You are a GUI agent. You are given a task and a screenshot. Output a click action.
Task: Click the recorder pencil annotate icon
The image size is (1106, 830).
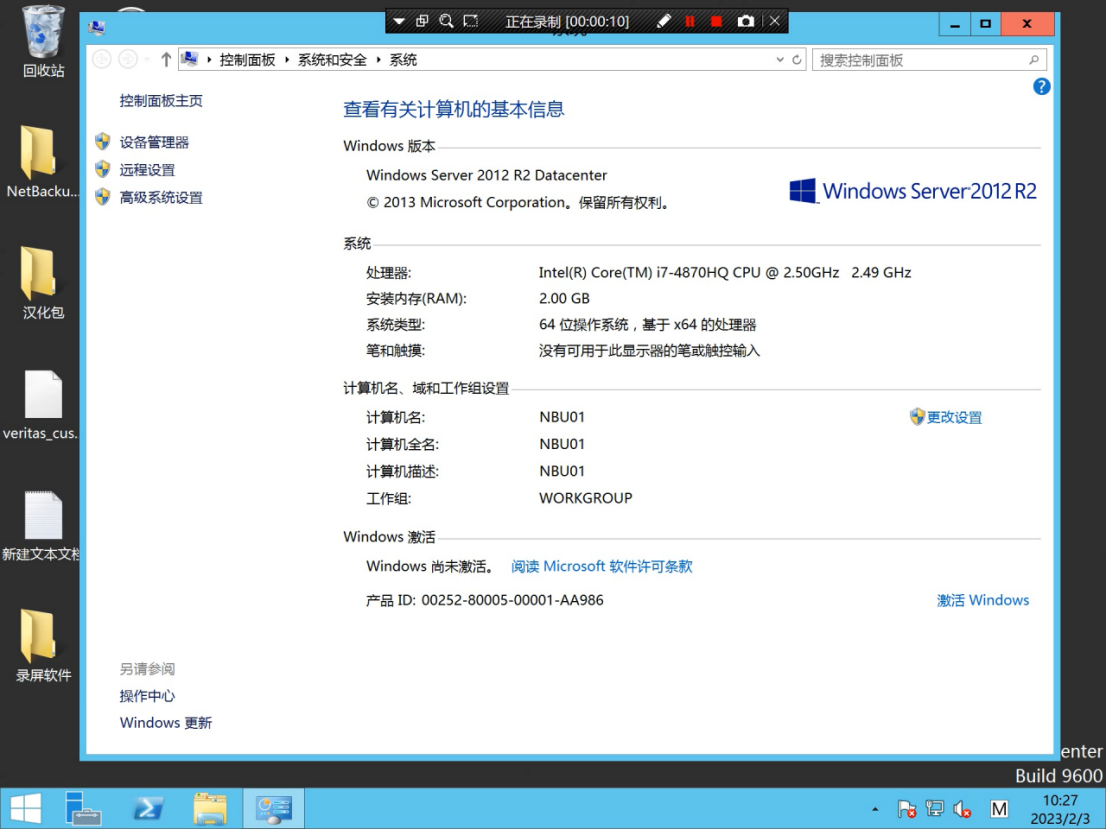click(663, 21)
